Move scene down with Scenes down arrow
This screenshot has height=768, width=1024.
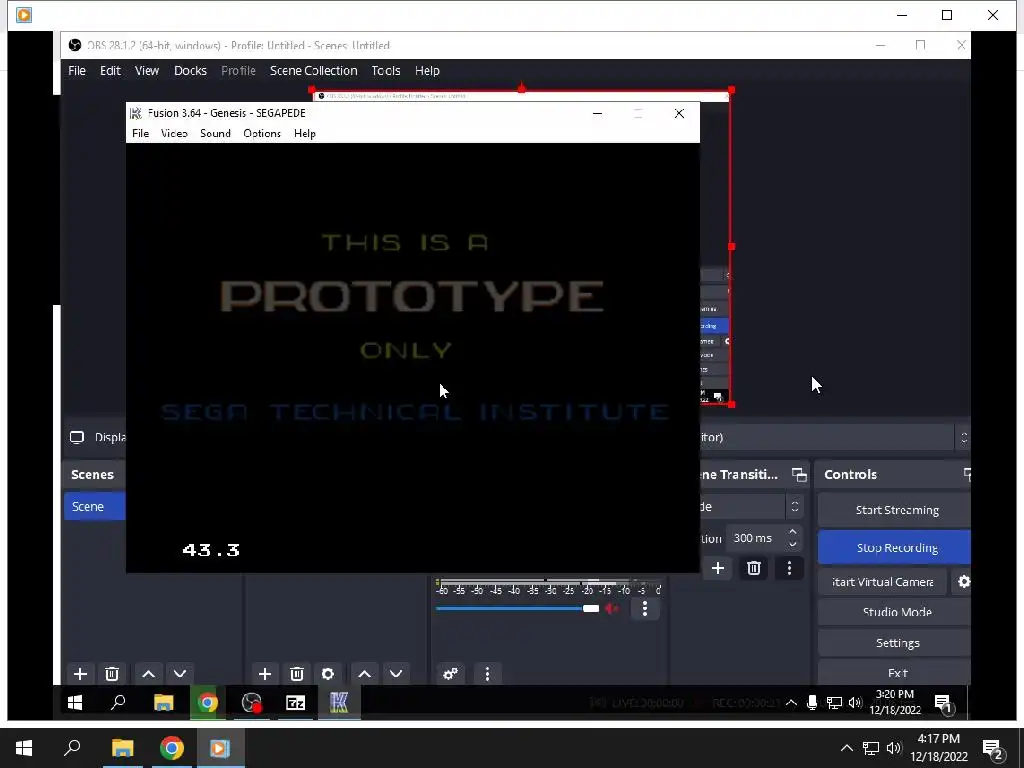click(180, 673)
